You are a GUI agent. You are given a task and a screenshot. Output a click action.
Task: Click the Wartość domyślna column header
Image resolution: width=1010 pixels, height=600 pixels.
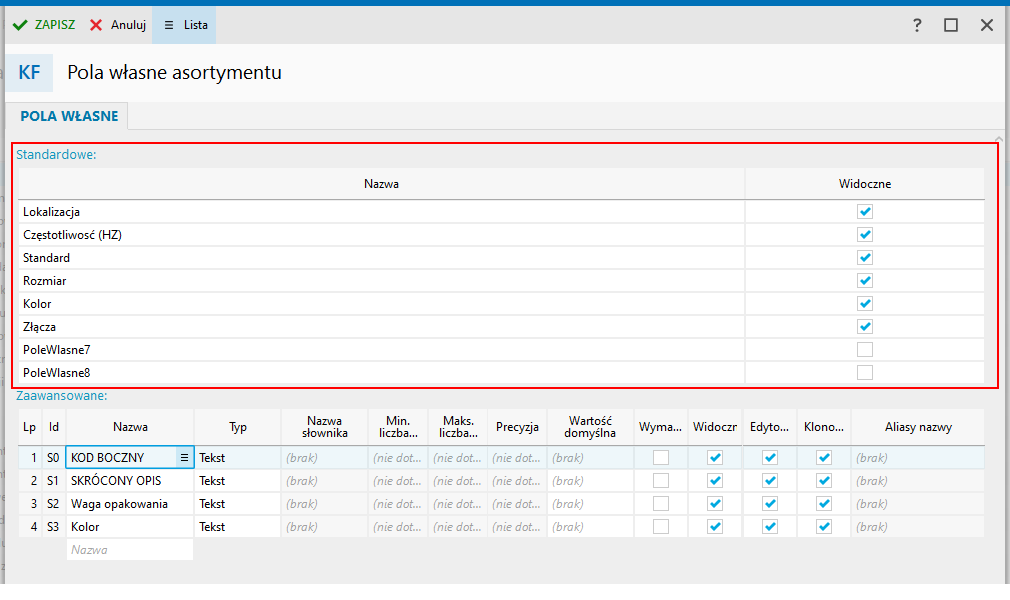(590, 427)
